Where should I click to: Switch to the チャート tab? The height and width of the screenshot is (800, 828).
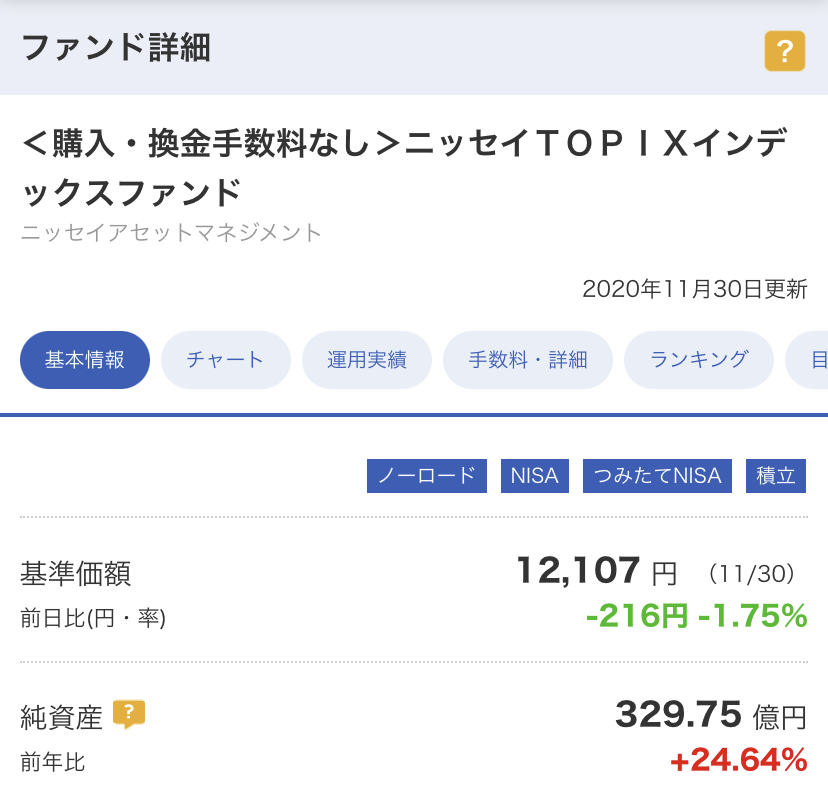225,360
